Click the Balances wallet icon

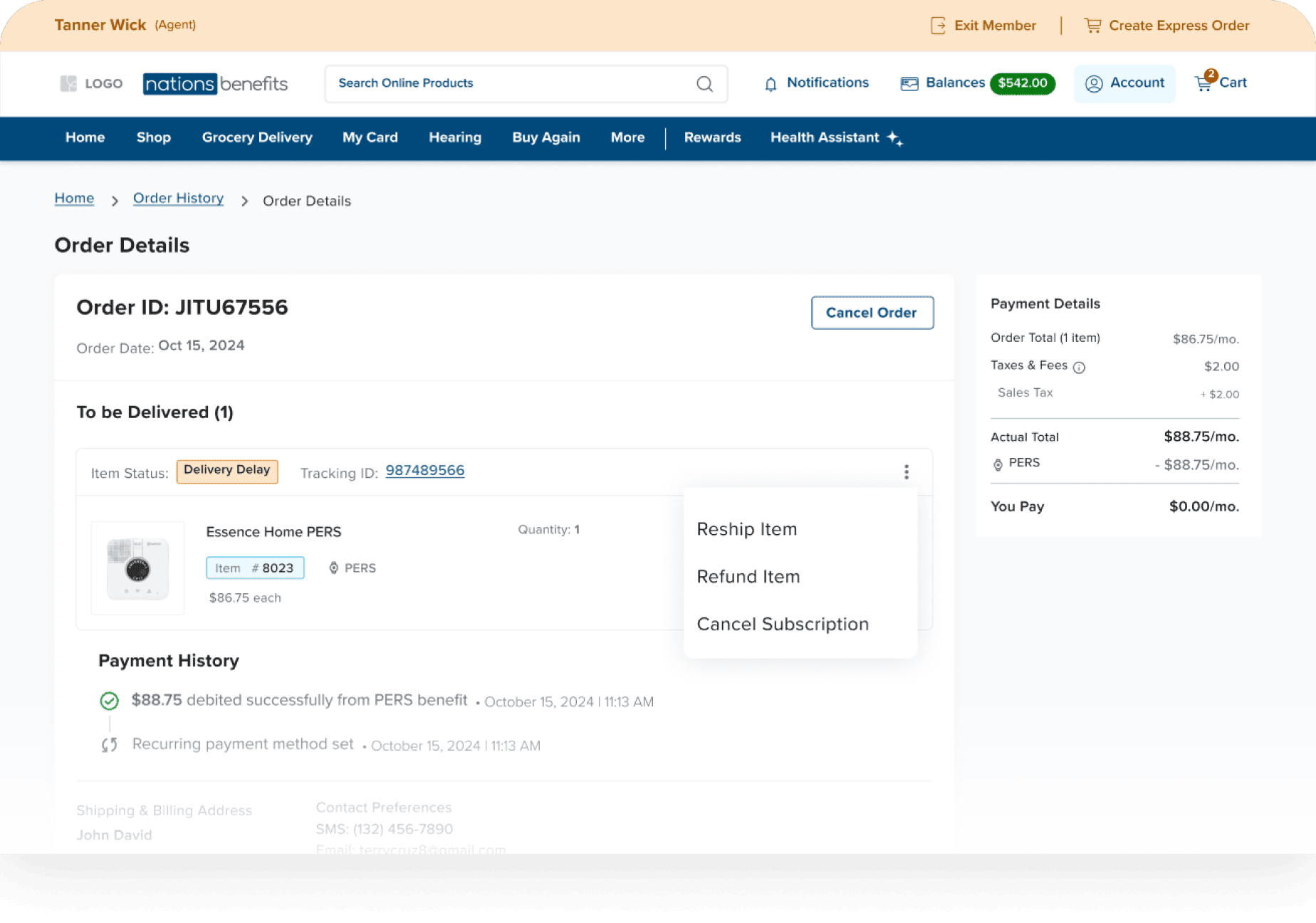coord(909,83)
